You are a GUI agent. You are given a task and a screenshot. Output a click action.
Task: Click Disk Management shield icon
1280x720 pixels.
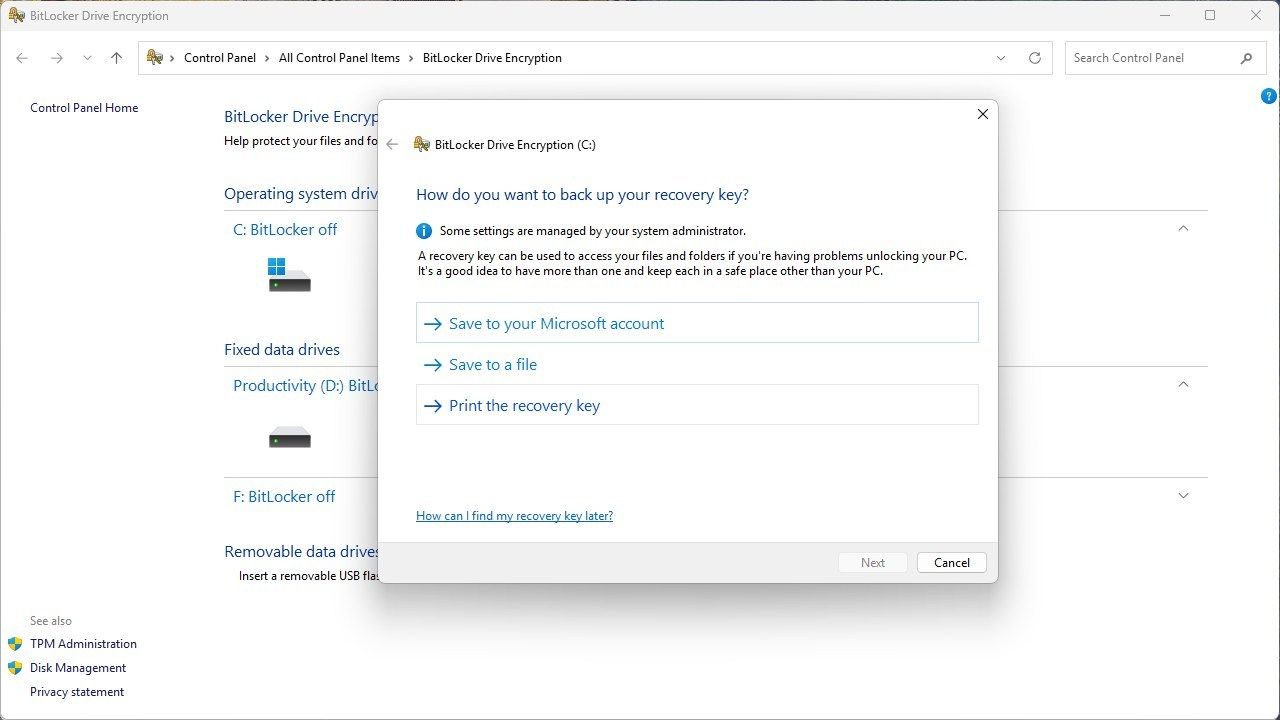coord(15,668)
